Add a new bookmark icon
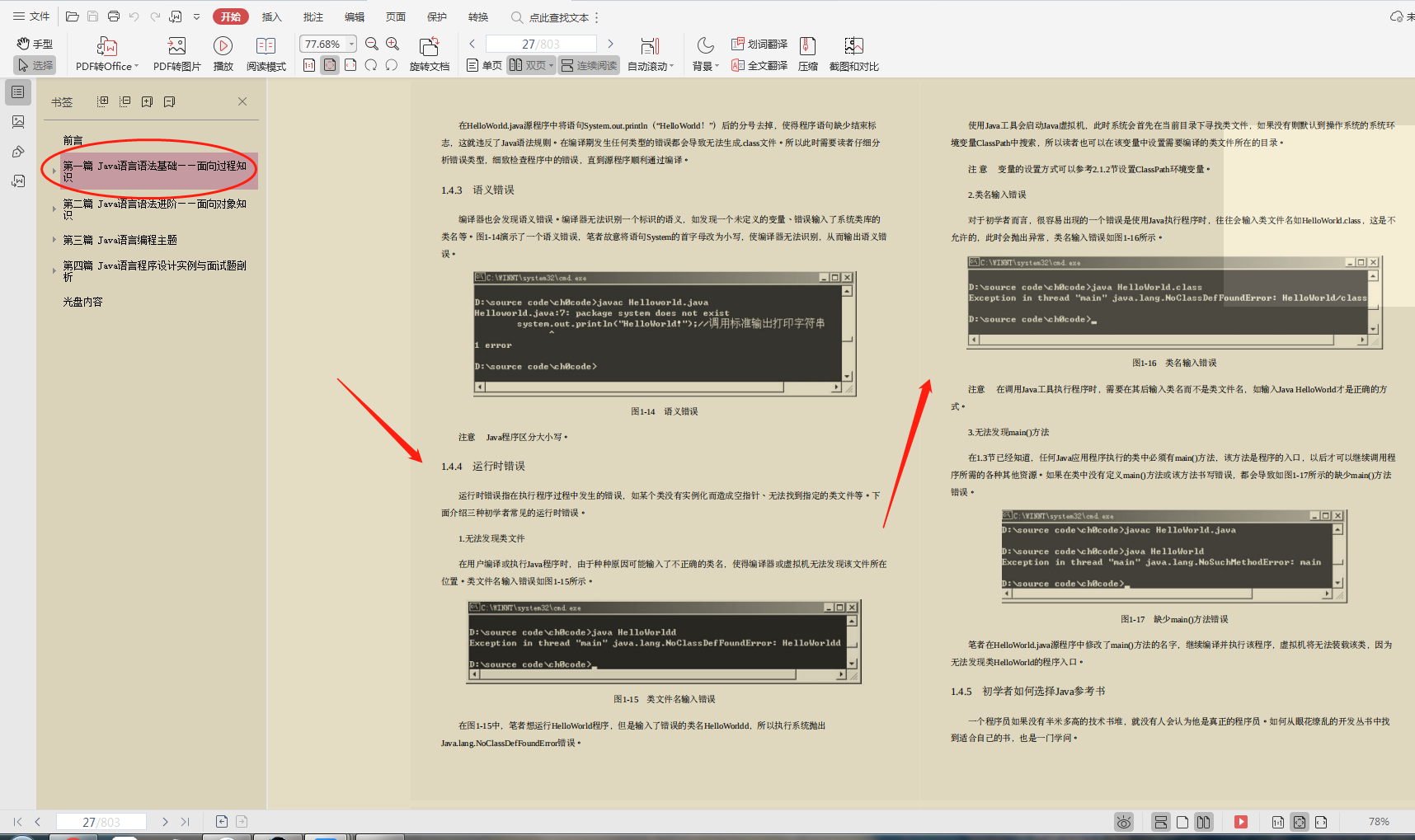This screenshot has width=1415, height=840. 148,101
